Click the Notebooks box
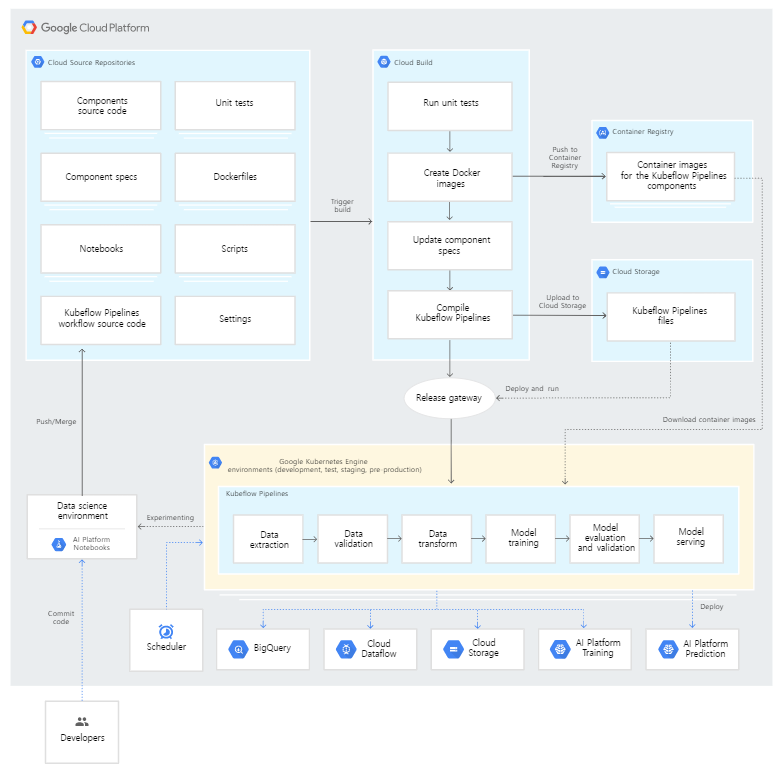This screenshot has height=777, width=781. click(x=101, y=249)
